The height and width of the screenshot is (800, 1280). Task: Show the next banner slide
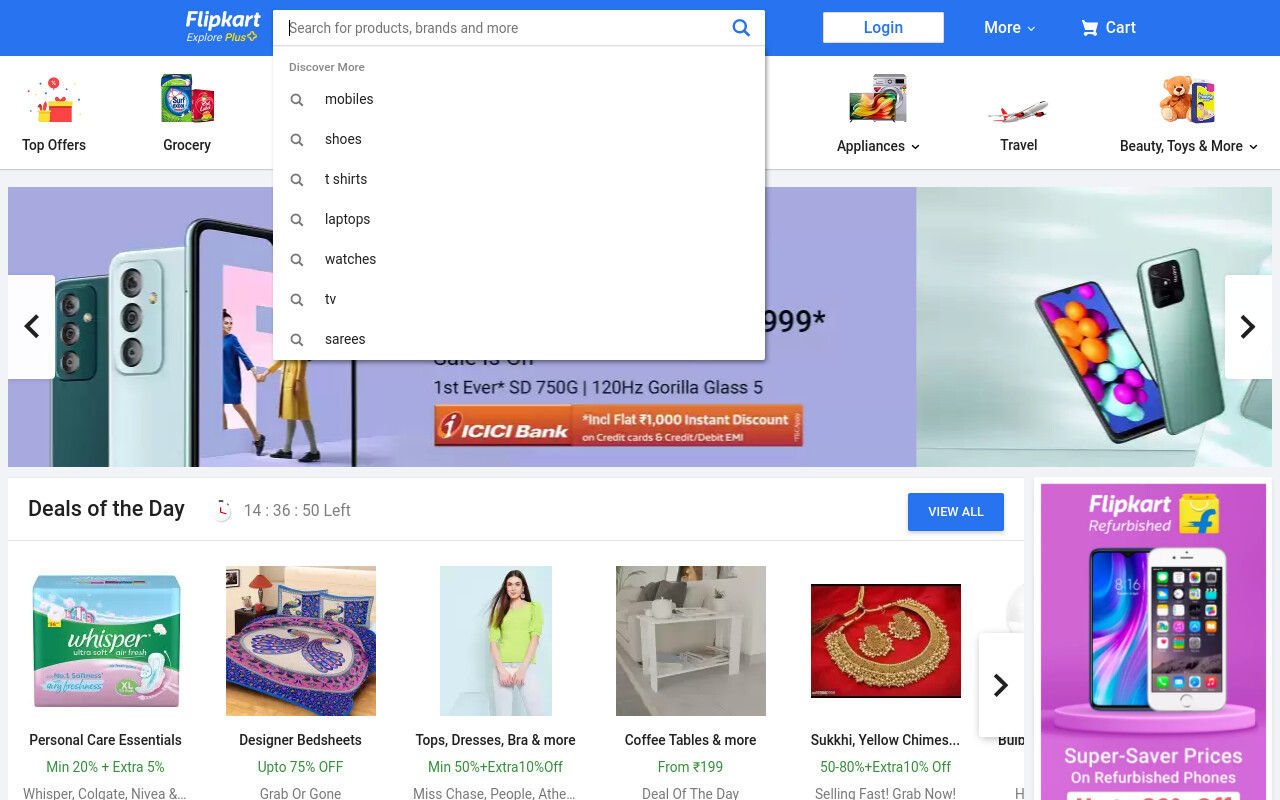click(x=1248, y=327)
